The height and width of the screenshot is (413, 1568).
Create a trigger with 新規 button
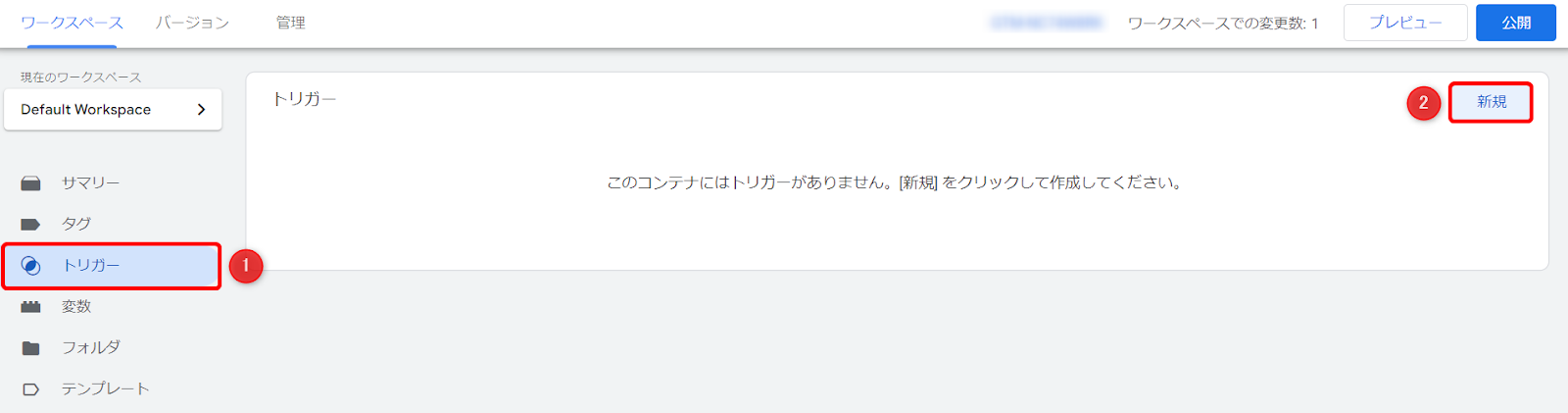pos(1492,102)
